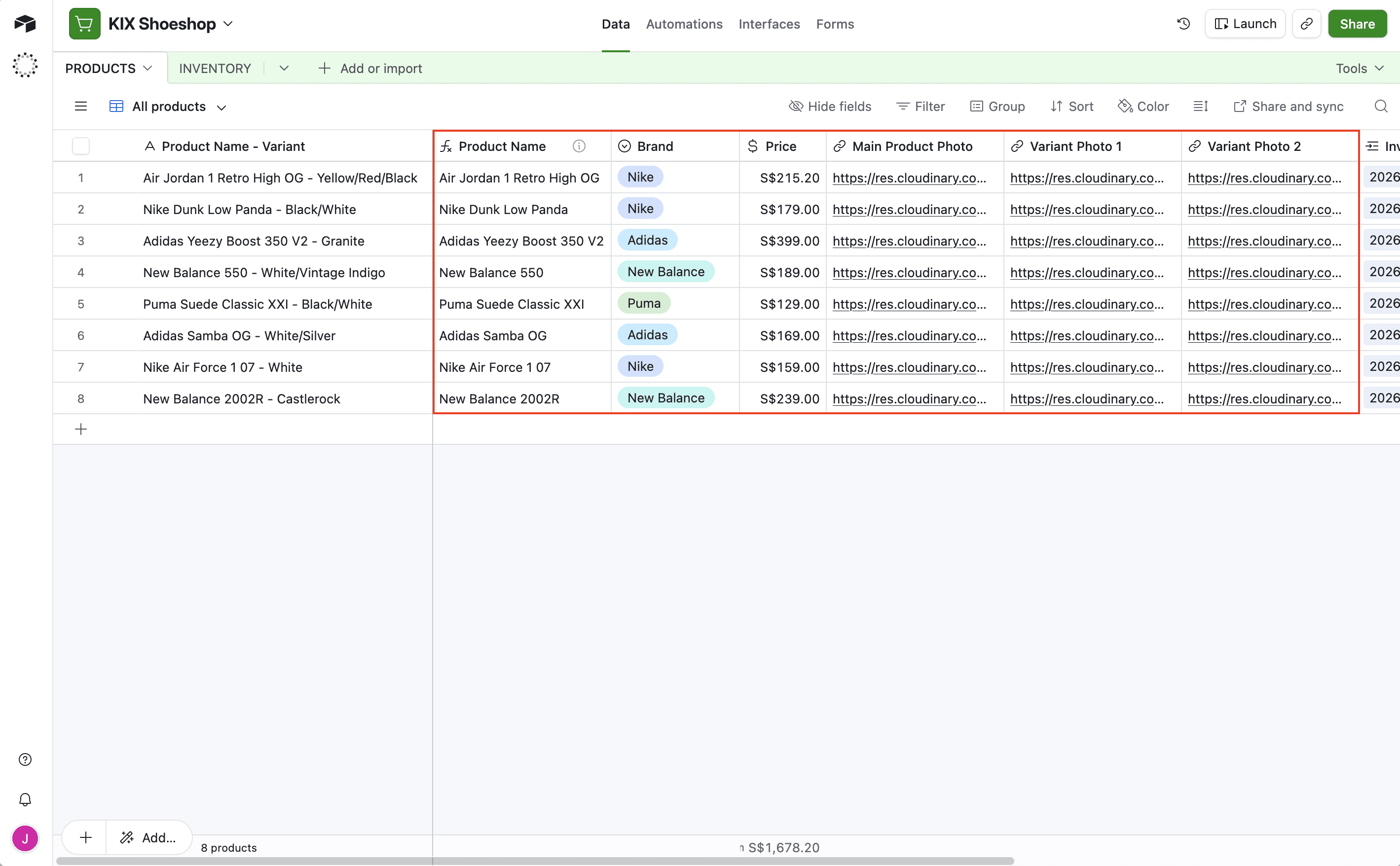
Task: Add a new record with the plus row
Action: (81, 429)
